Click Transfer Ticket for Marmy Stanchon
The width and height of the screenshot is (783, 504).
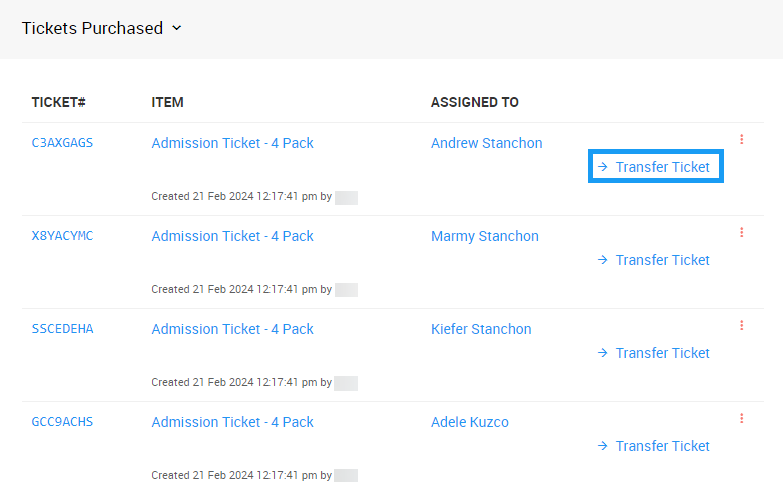[654, 260]
